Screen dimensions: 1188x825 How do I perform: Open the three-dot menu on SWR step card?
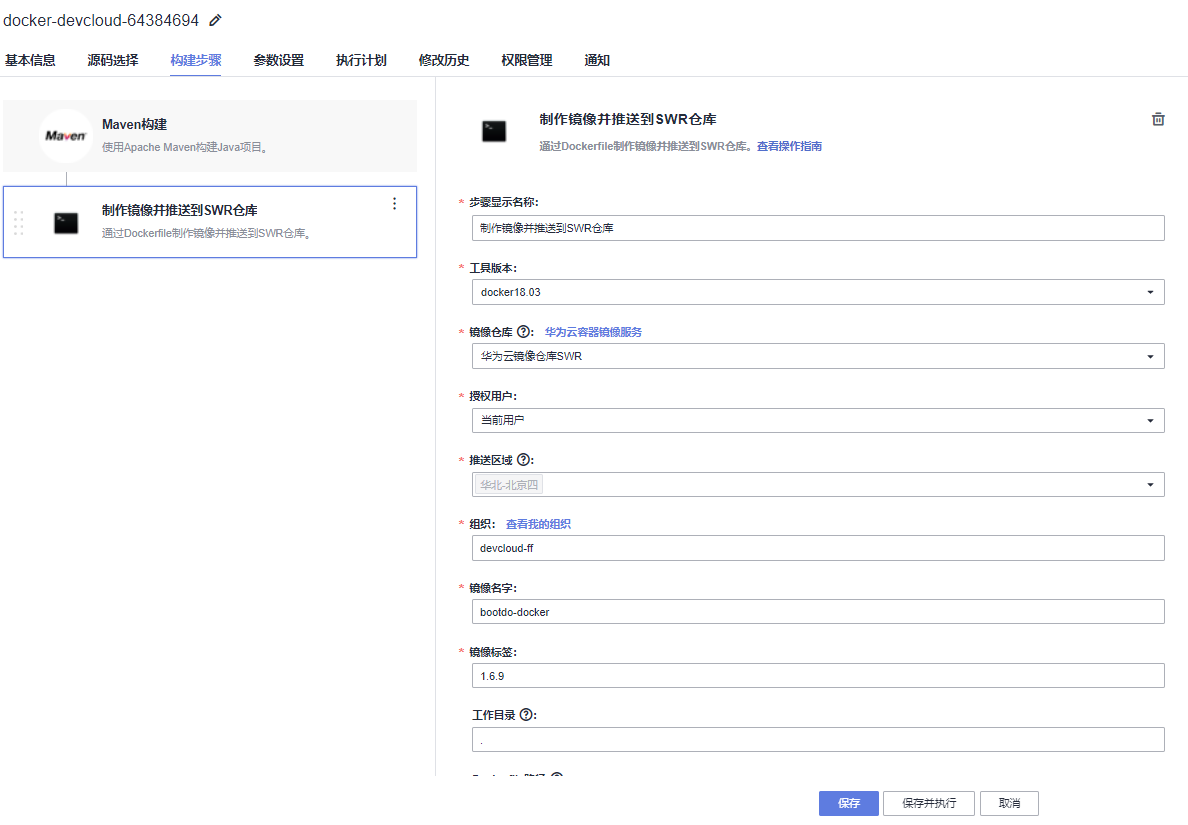point(394,204)
